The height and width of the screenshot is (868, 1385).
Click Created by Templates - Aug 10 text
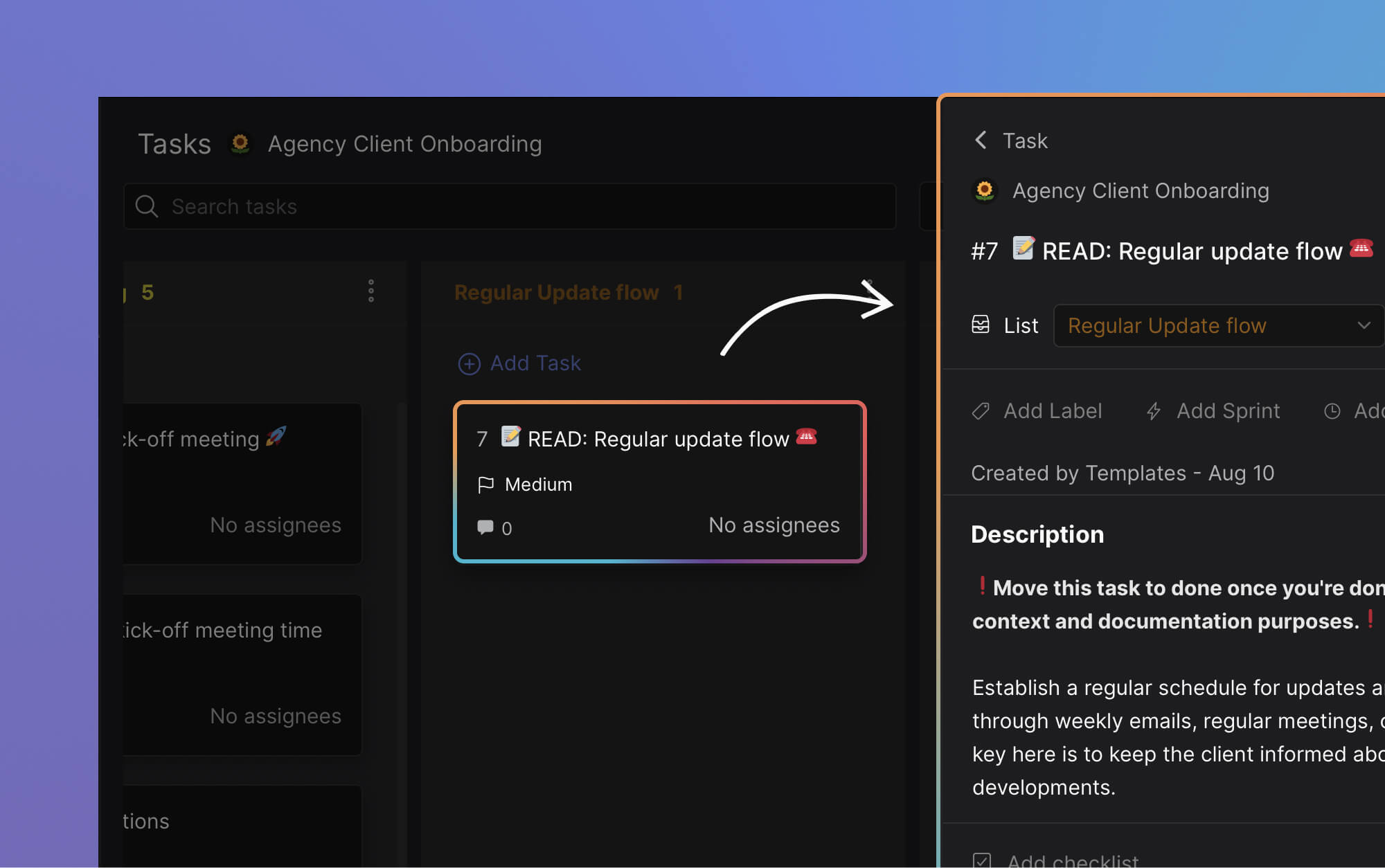[1122, 473]
